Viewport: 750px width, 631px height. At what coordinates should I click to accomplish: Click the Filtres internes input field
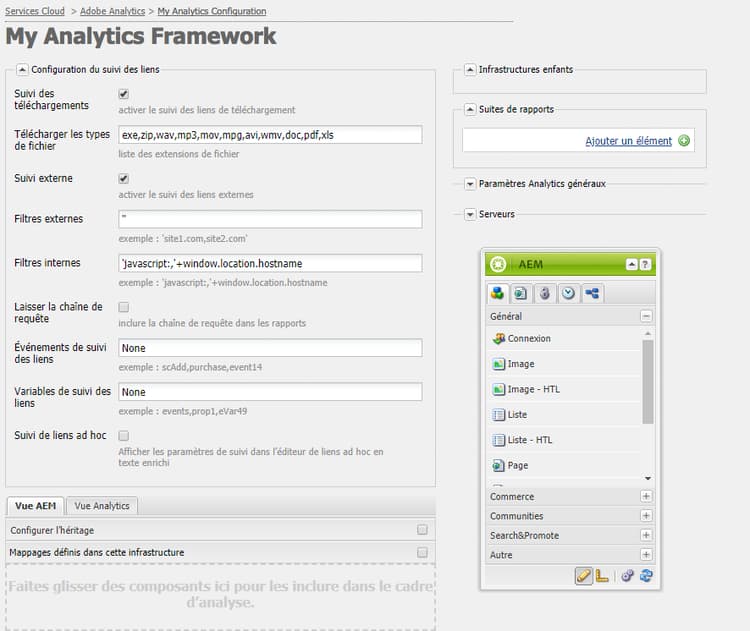click(270, 264)
